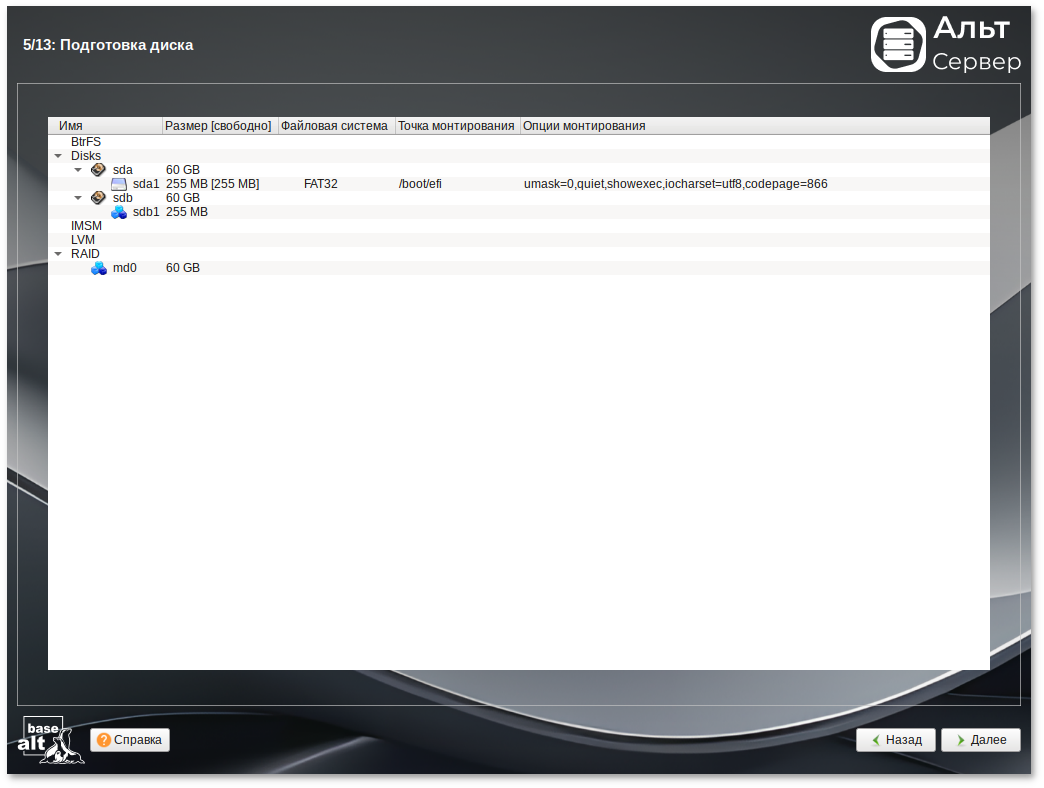1044x788 pixels.
Task: Click the sdb1 RAID member icon
Action: pos(119,212)
